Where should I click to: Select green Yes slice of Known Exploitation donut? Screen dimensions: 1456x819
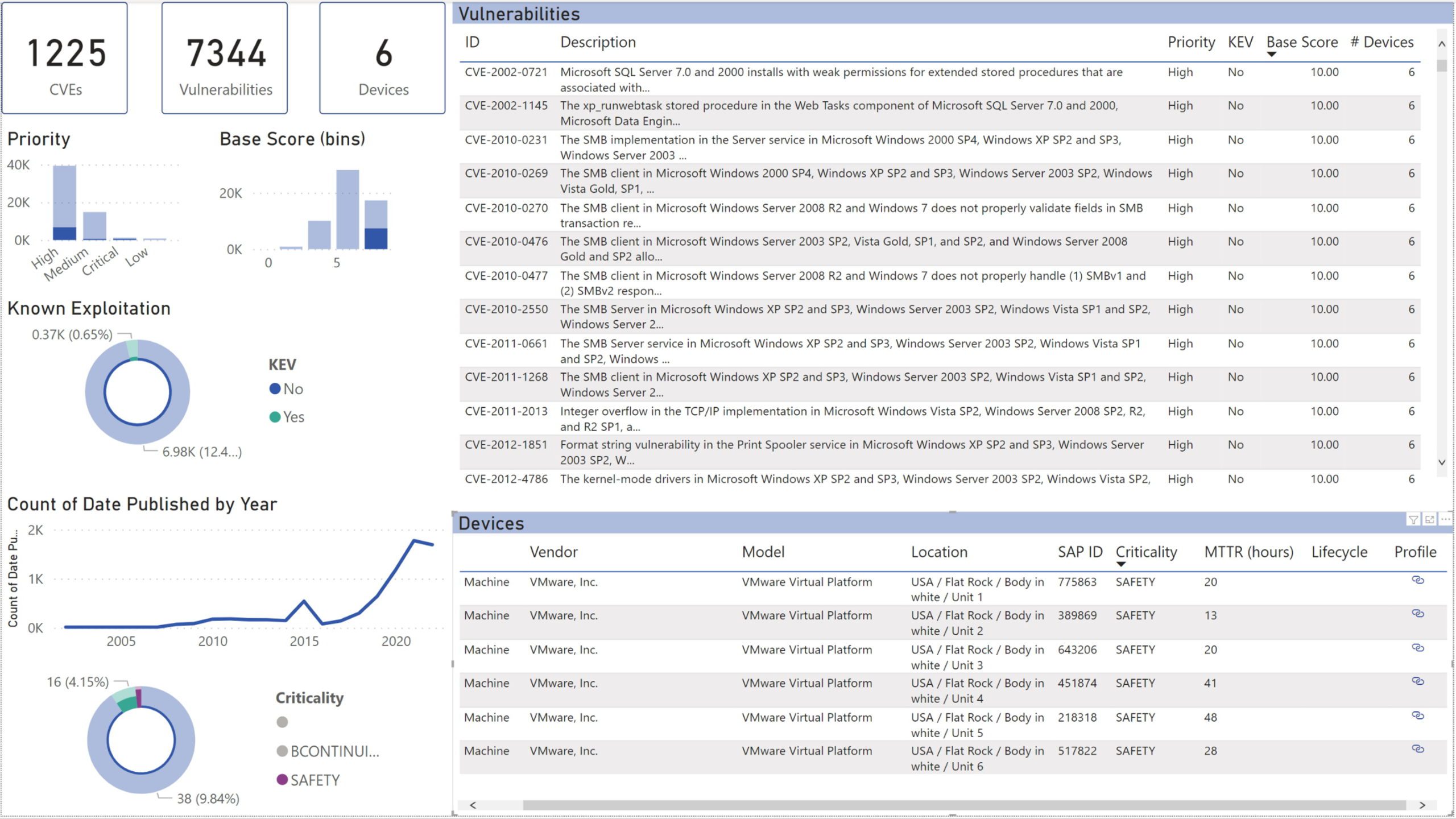pyautogui.click(x=131, y=350)
